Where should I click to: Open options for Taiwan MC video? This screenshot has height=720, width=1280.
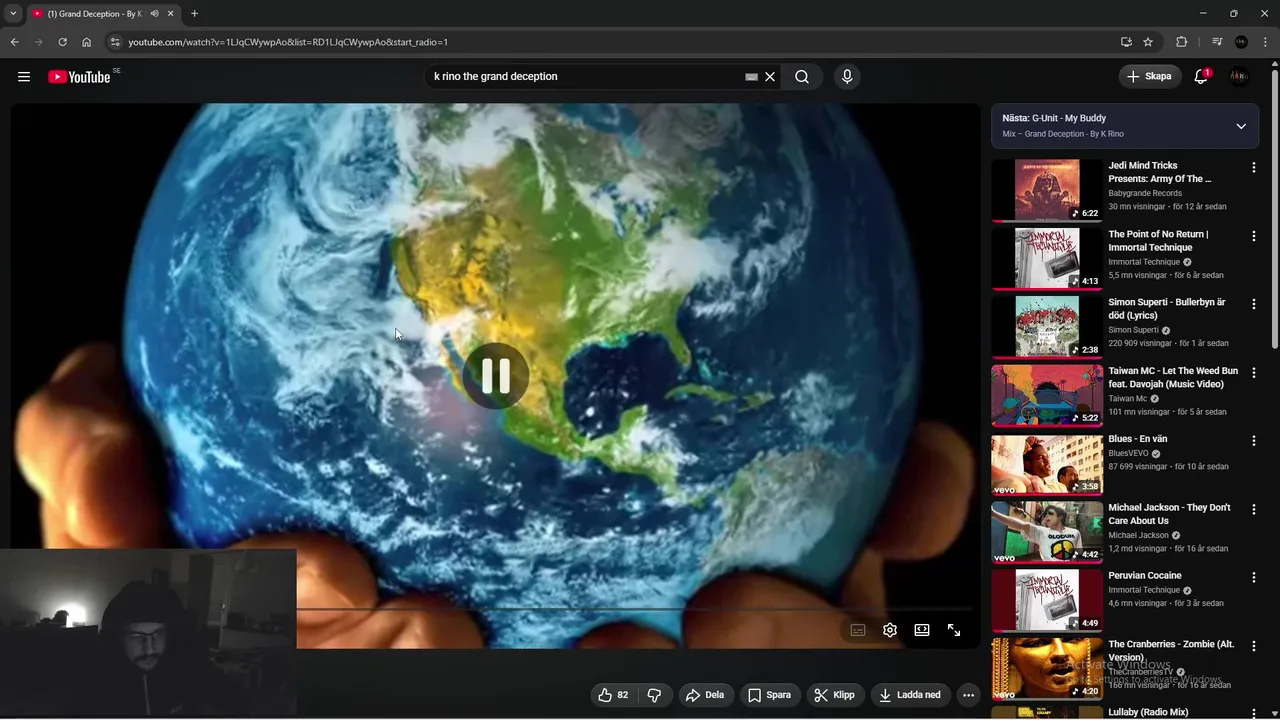pos(1253,372)
